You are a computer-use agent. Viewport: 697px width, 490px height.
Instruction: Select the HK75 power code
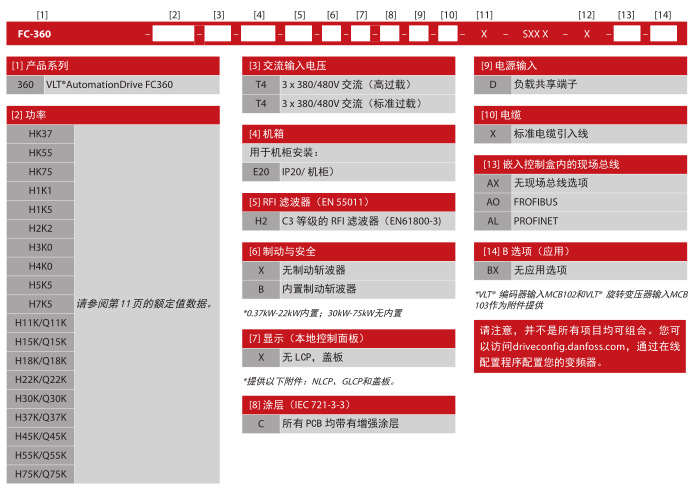coord(40,172)
